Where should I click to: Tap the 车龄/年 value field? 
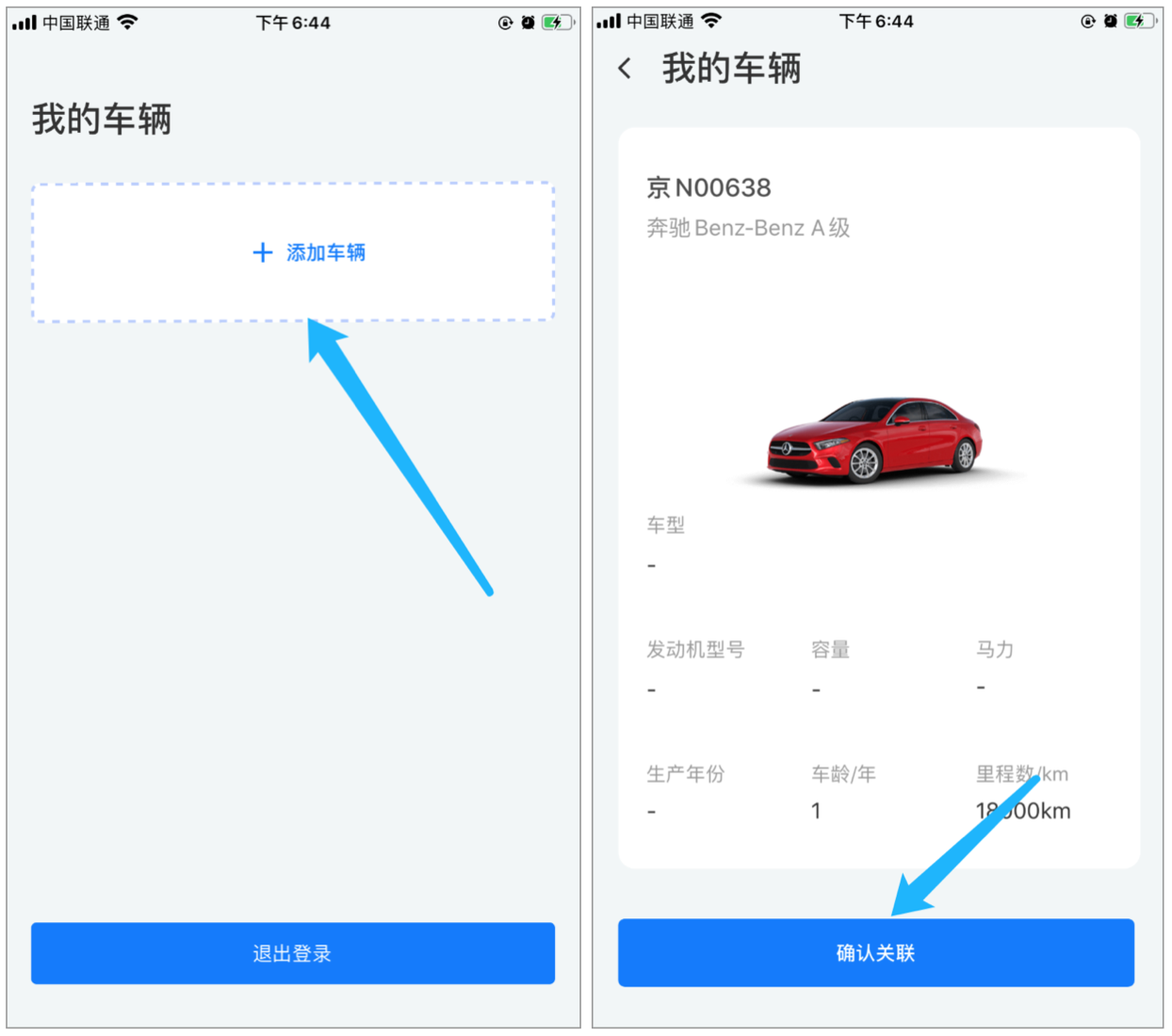coord(816,811)
